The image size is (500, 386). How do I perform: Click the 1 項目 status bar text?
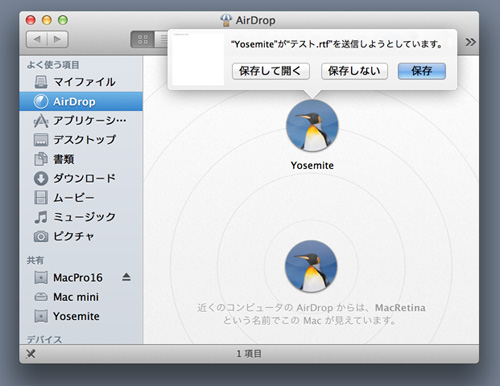coord(249,354)
